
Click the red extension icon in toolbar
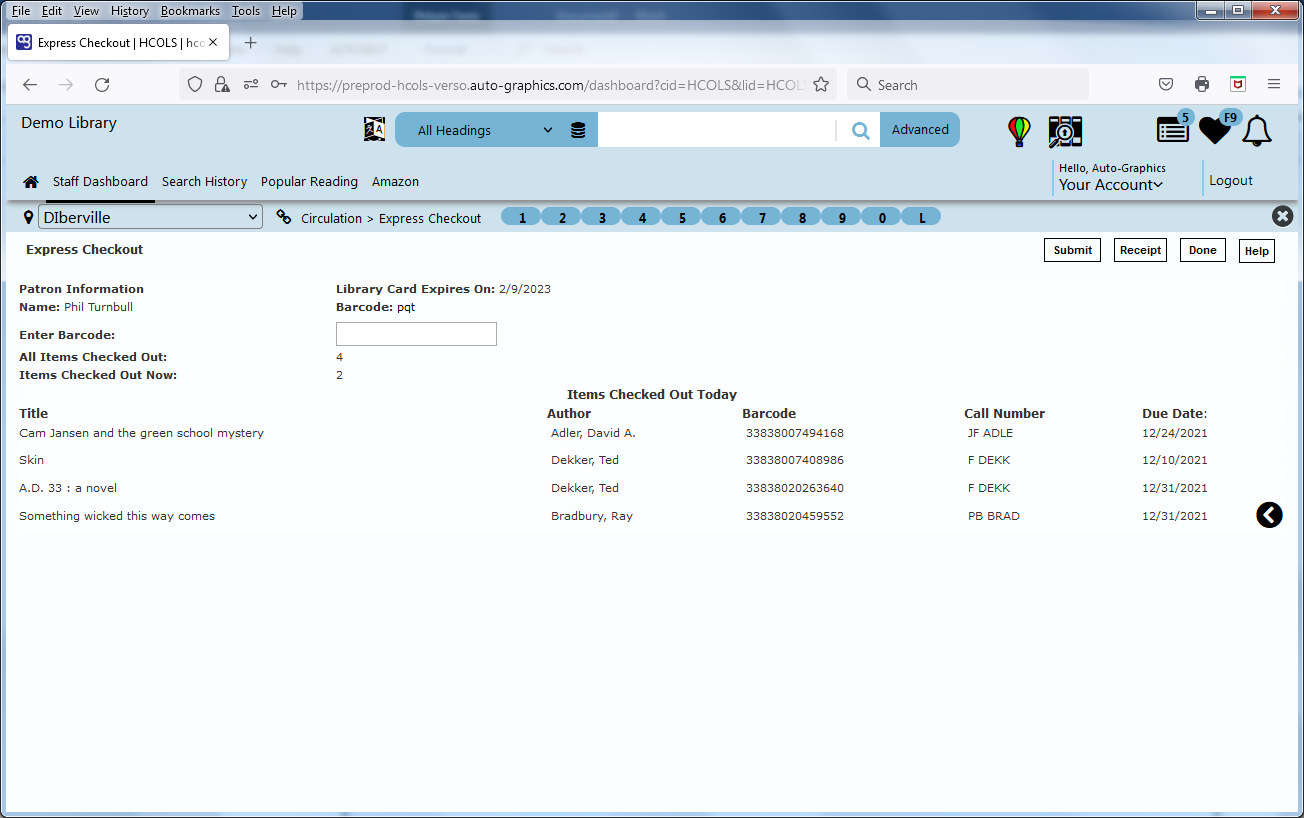[x=1238, y=85]
